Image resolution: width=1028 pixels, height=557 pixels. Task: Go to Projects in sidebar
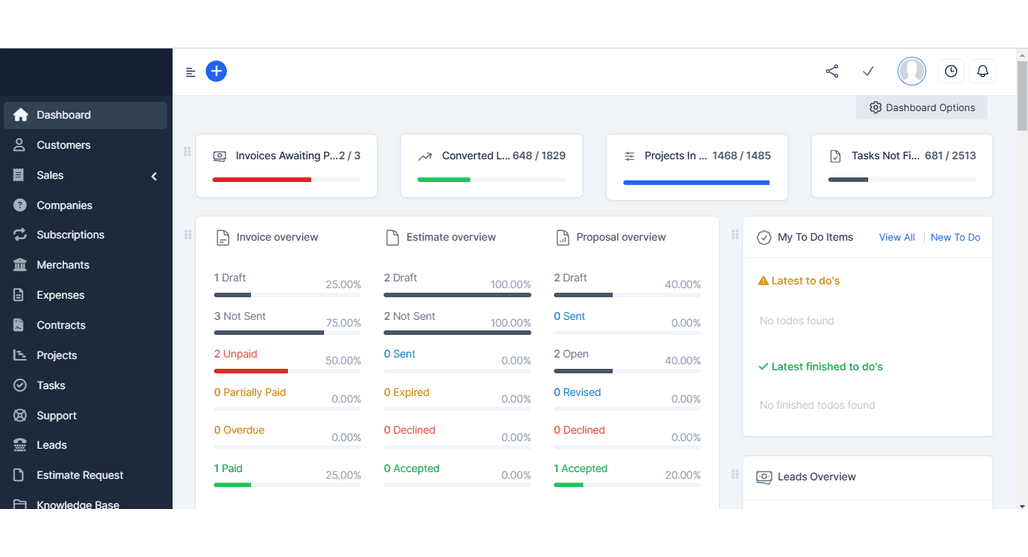tap(56, 355)
